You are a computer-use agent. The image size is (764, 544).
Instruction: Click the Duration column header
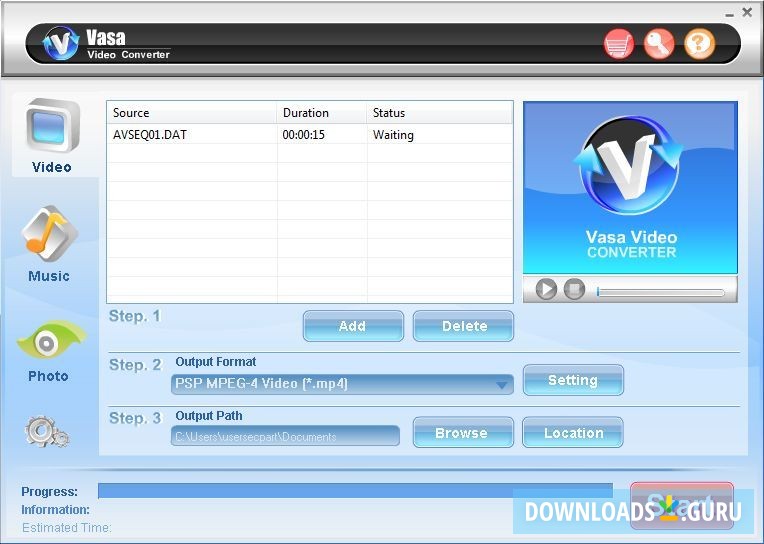[322, 113]
